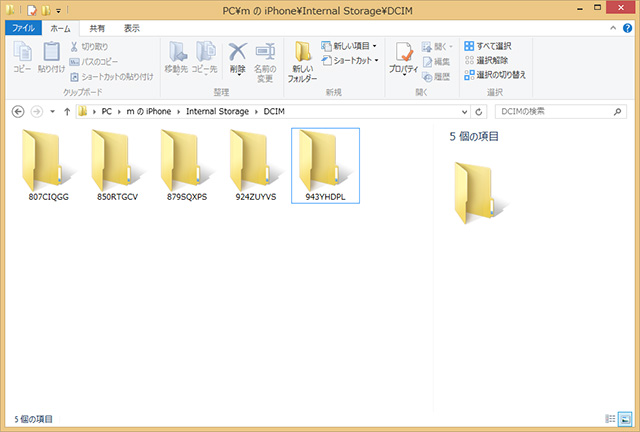Screen dimensions: 640x432
Task: Select the 807CIQGG folder
Action: point(49,165)
